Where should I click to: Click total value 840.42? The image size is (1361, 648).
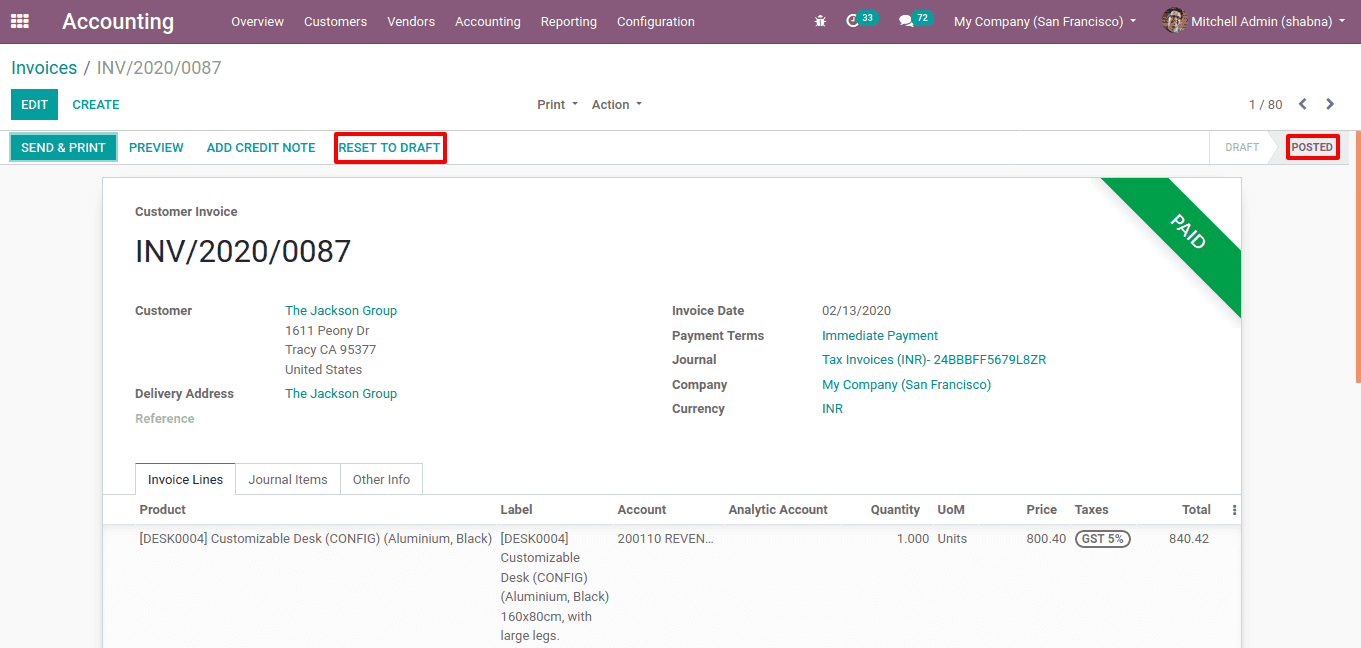1189,539
